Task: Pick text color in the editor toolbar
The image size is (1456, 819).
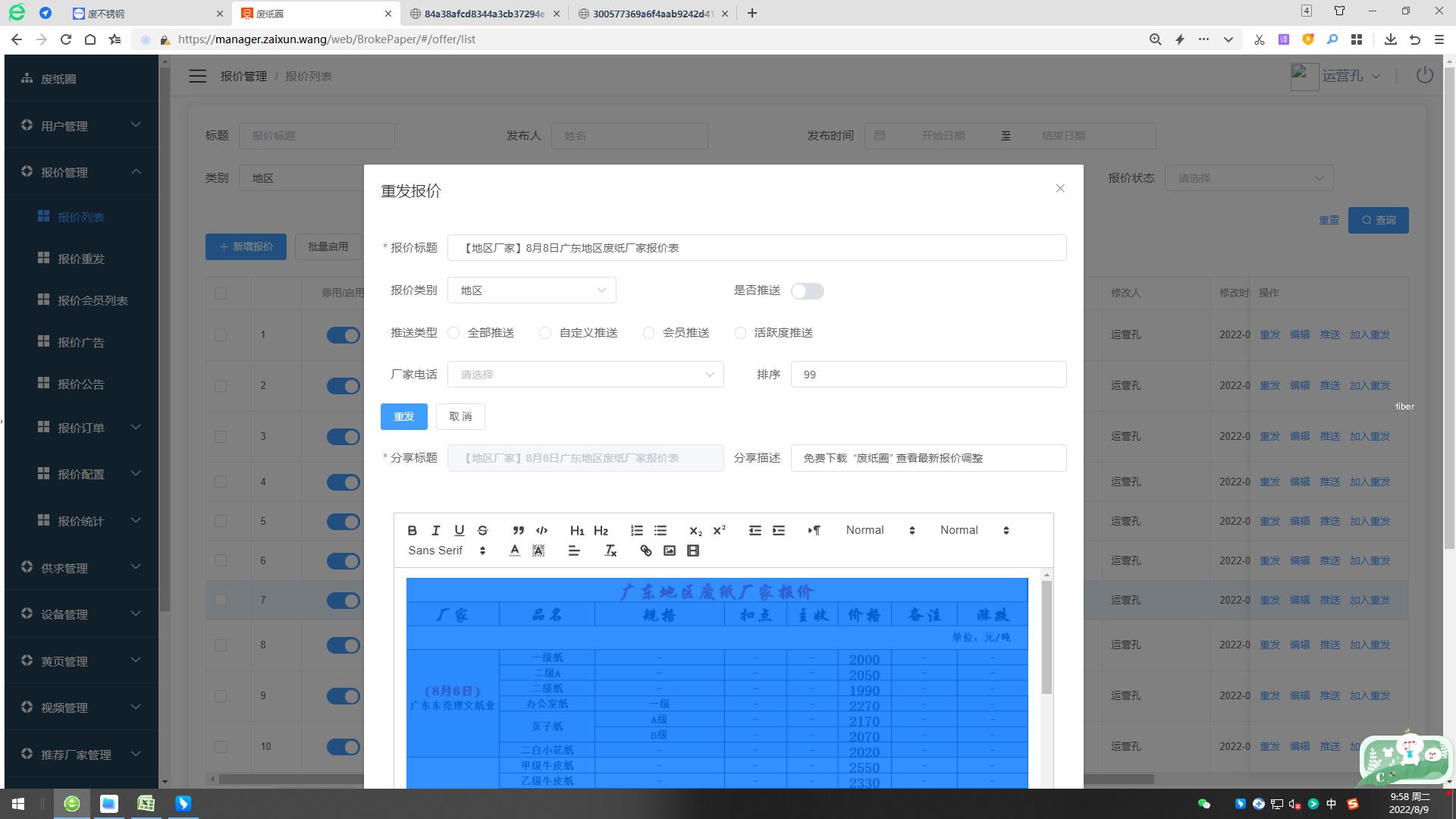Action: coord(514,551)
